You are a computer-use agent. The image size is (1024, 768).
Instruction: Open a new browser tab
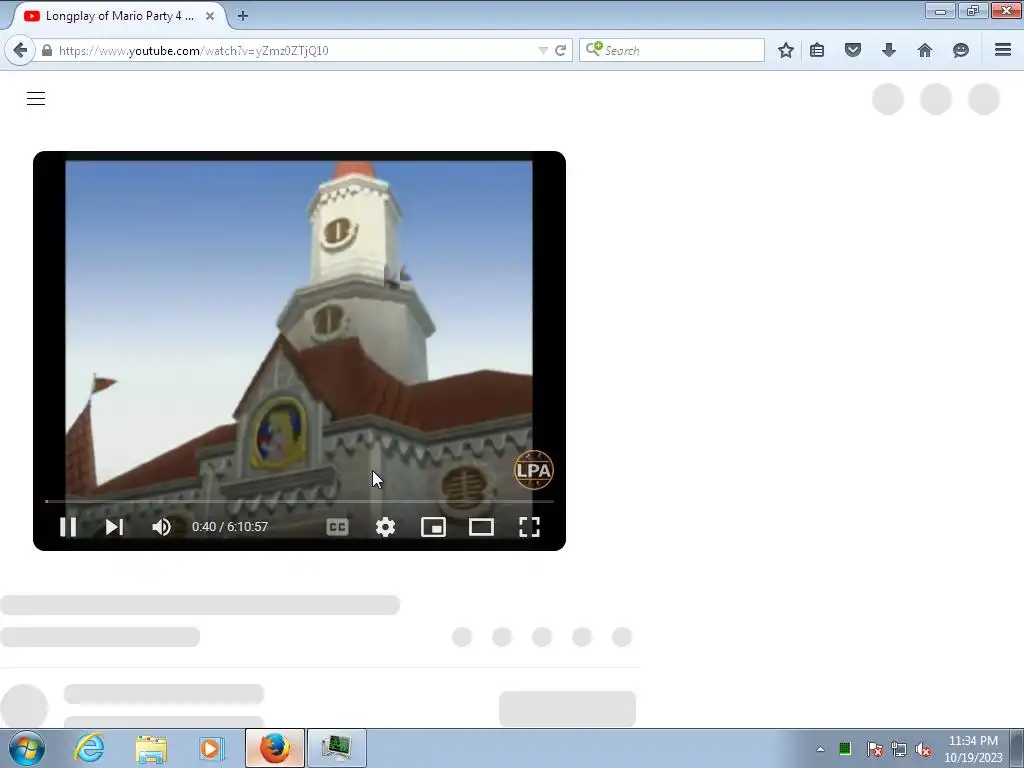coord(243,16)
